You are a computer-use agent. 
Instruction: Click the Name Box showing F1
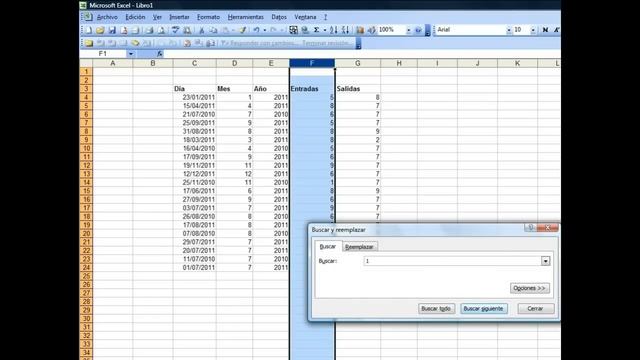coord(103,54)
